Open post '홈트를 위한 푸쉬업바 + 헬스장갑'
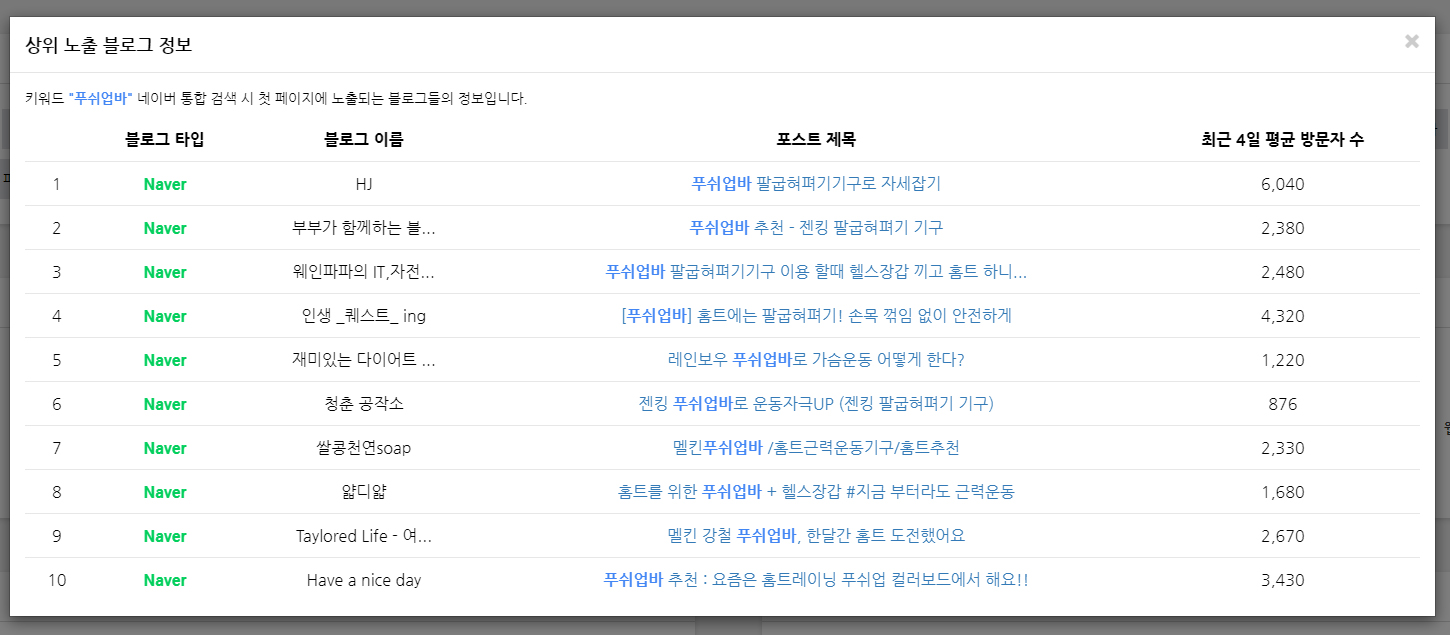 pyautogui.click(x=816, y=492)
